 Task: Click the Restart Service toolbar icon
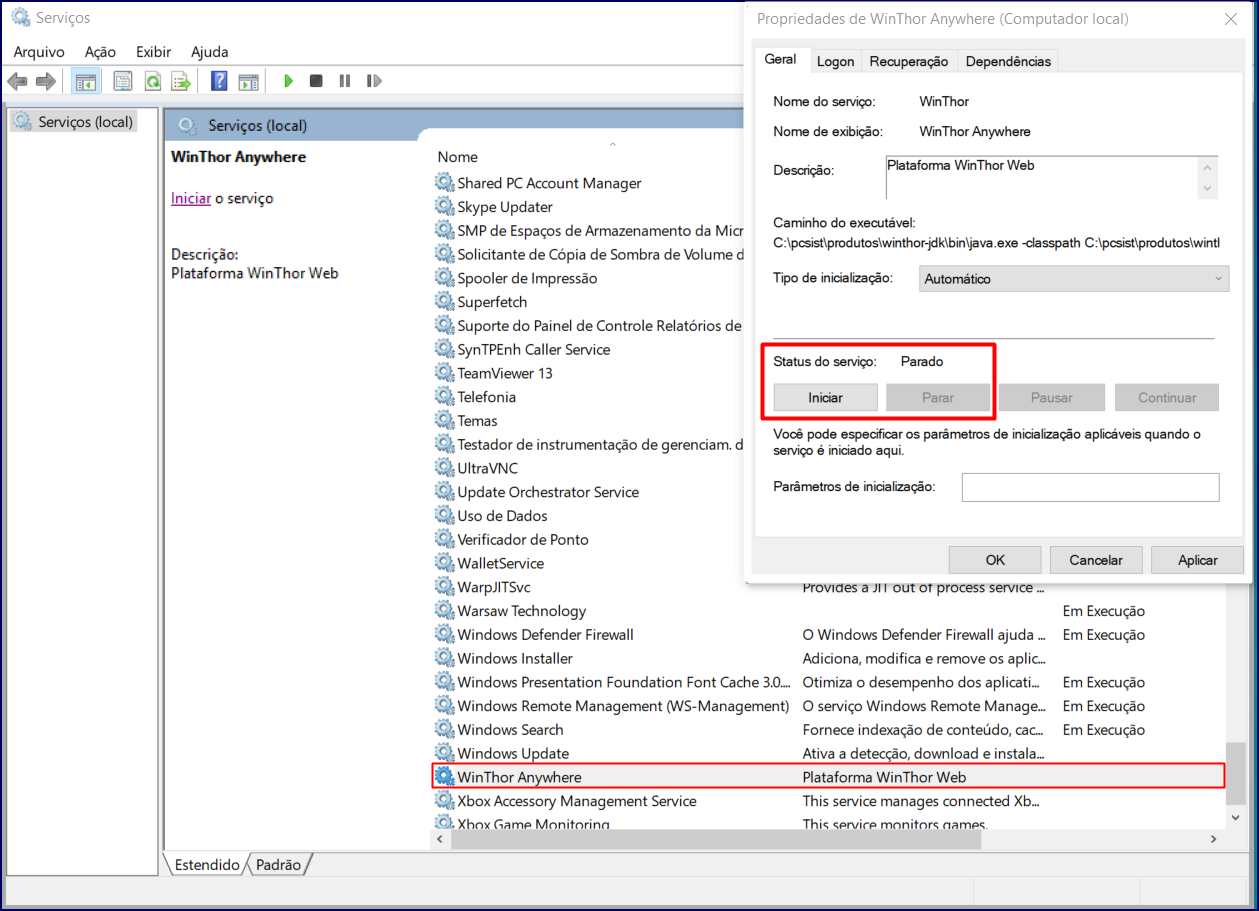pyautogui.click(x=374, y=81)
